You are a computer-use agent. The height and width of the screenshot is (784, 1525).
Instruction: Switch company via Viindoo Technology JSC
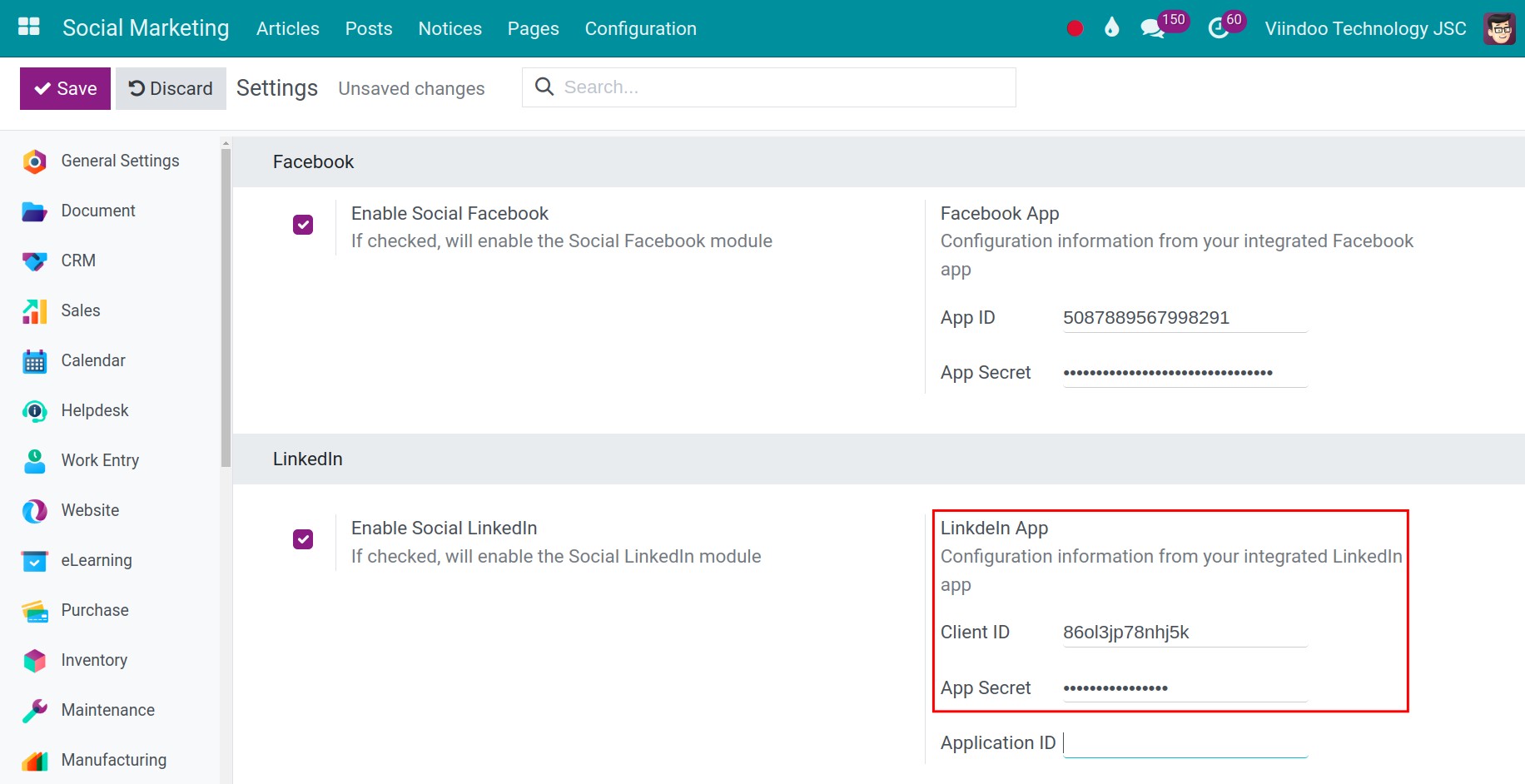1365,28
